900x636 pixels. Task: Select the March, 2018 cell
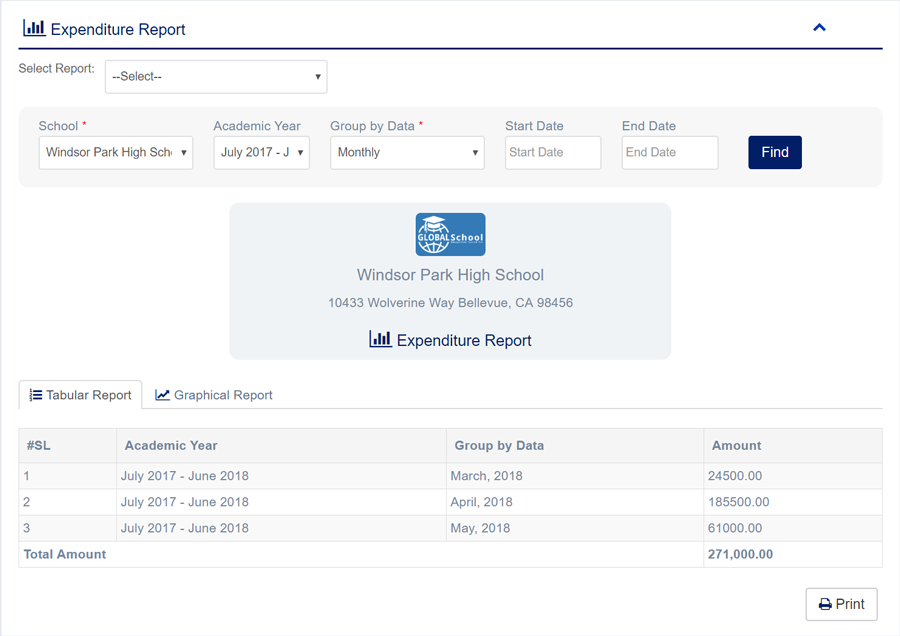[x=575, y=476]
